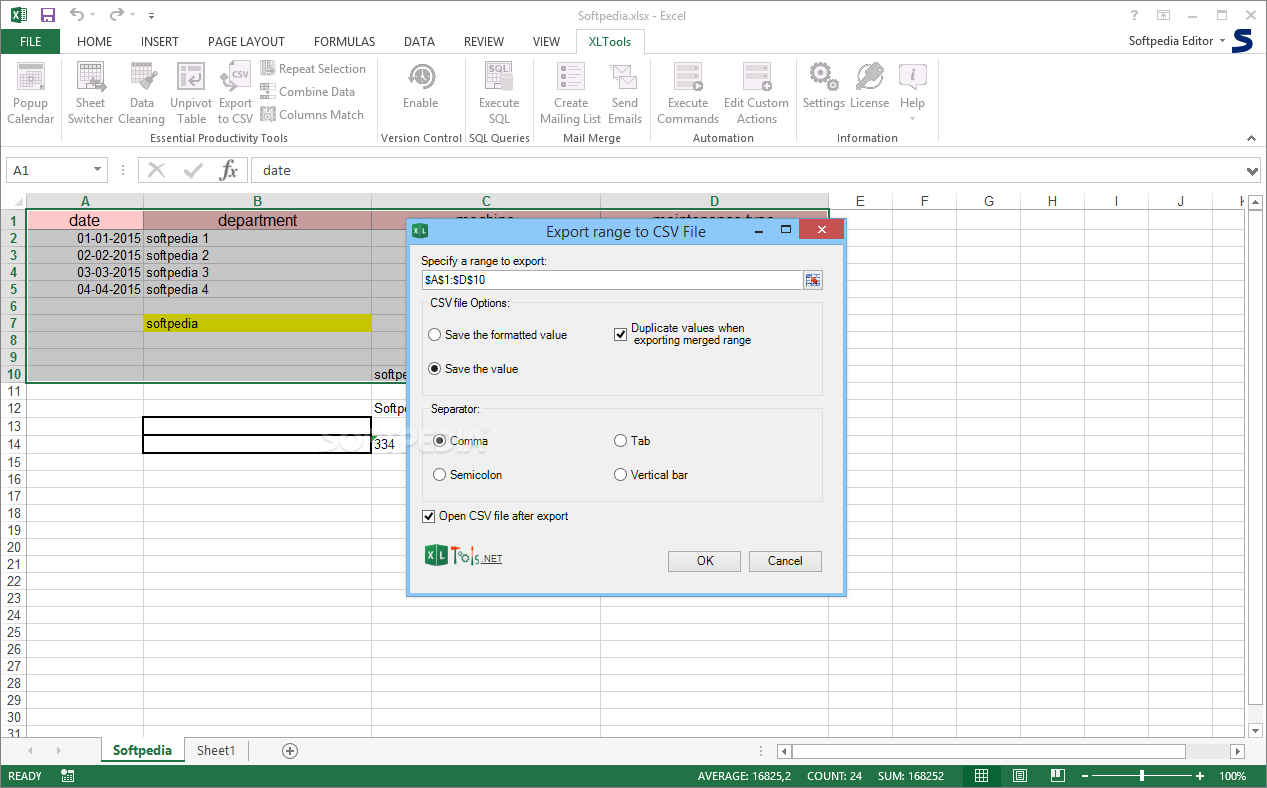Switch to Sheet1 tab
The width and height of the screenshot is (1267, 788).
[216, 750]
